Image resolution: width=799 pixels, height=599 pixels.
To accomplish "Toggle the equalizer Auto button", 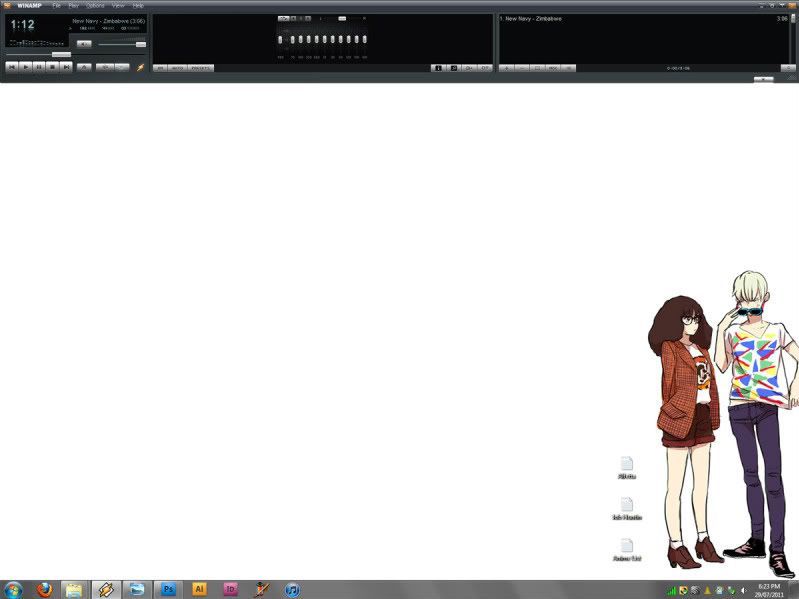I will (x=177, y=68).
